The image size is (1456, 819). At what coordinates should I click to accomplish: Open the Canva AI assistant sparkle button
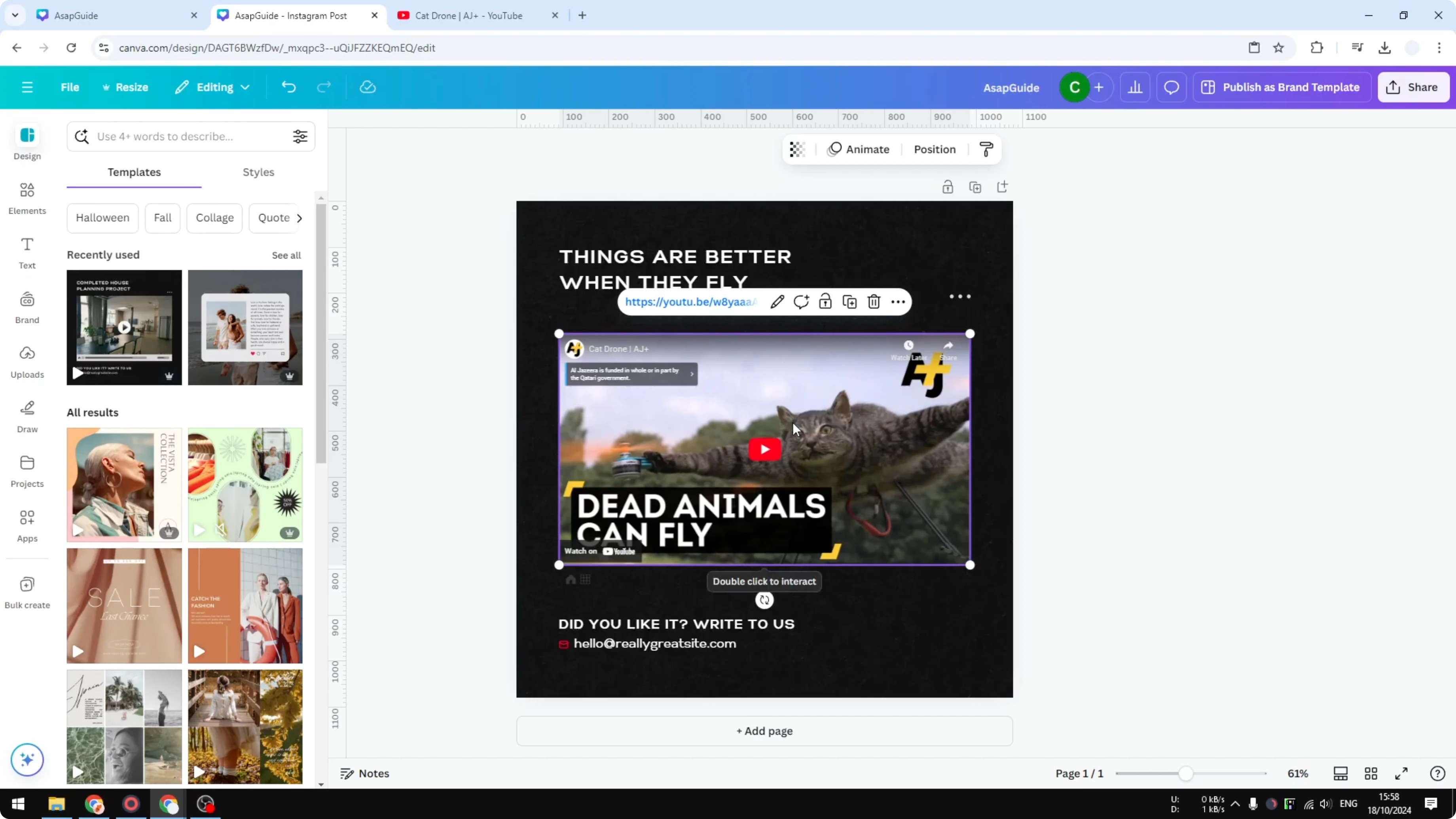[27, 760]
